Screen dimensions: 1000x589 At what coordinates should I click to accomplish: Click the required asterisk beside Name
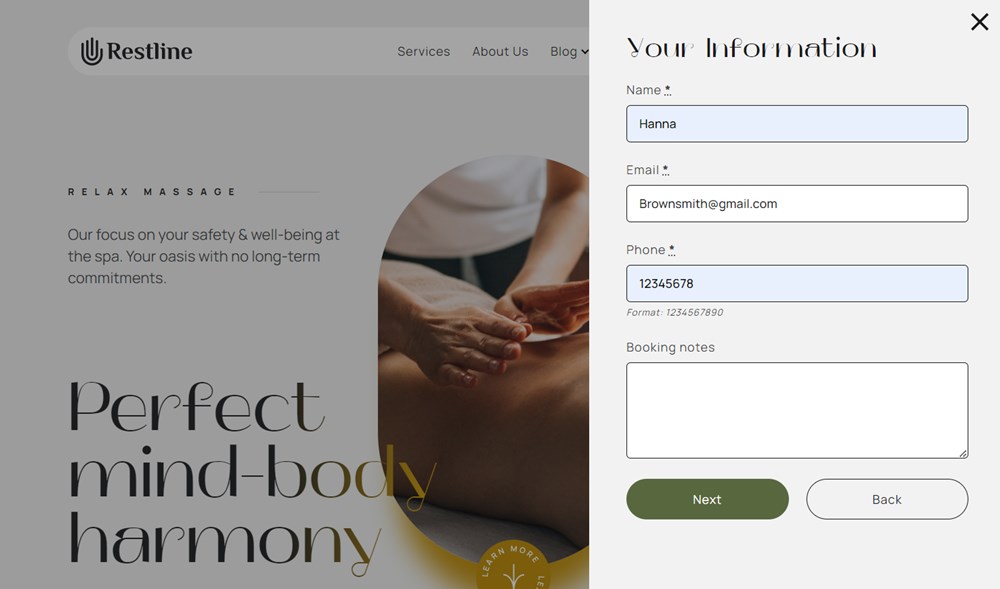(x=668, y=90)
